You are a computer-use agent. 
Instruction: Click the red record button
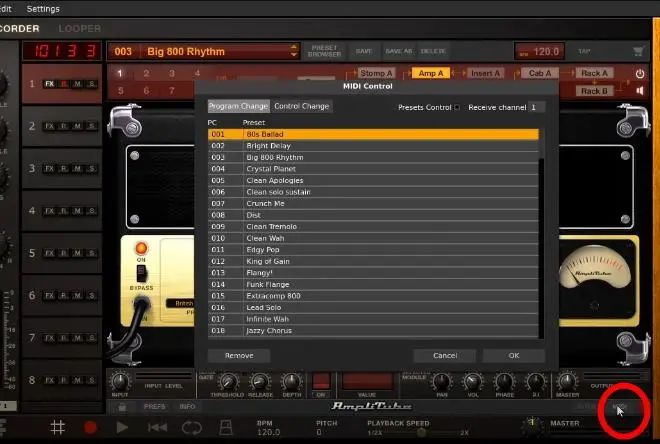pyautogui.click(x=90, y=428)
